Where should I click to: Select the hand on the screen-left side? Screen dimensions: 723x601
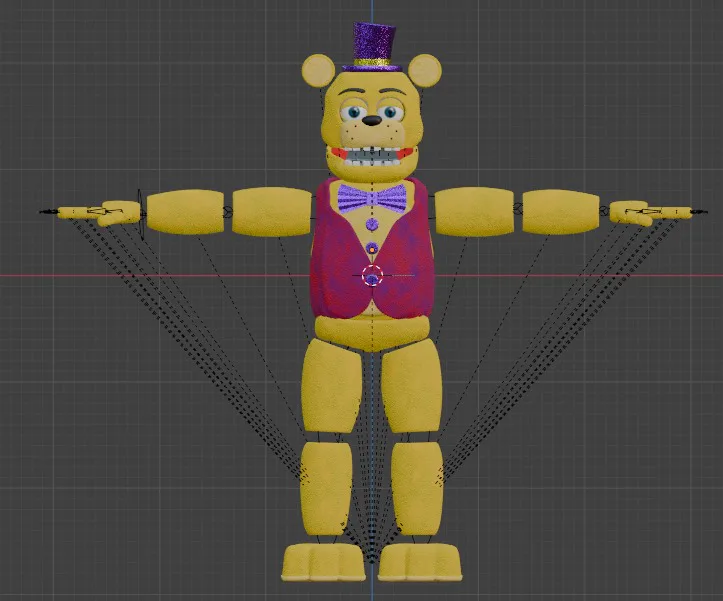(x=99, y=213)
